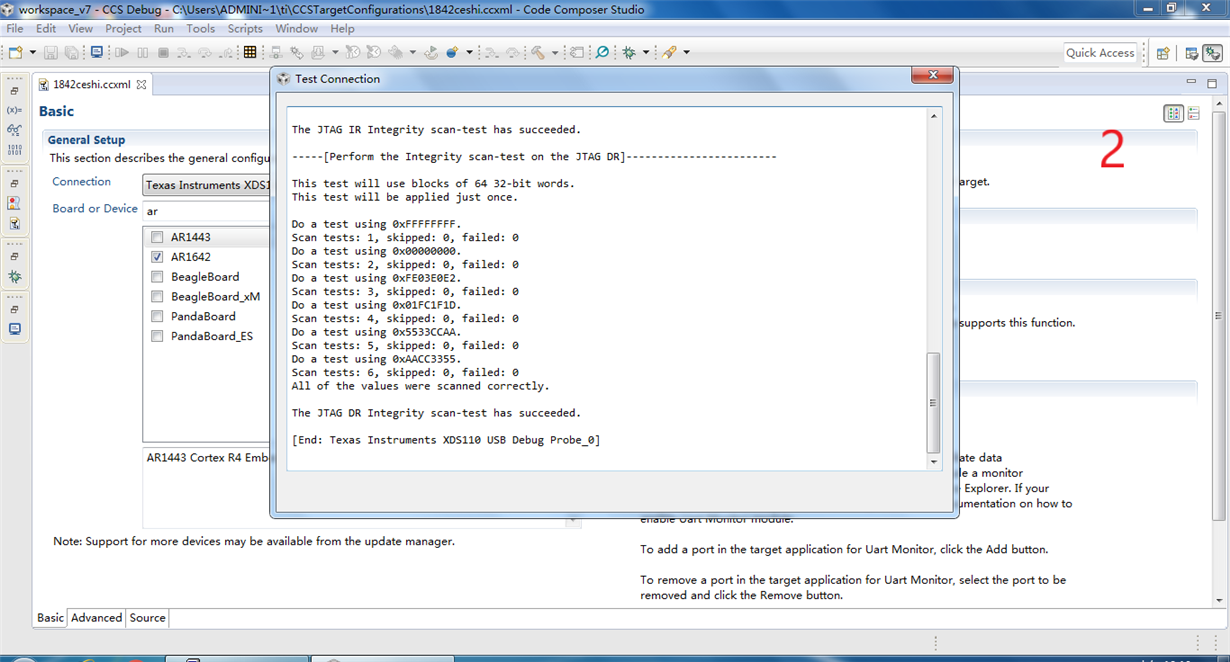Click the Terminate stop icon in toolbar
This screenshot has height=662, width=1230.
pos(162,52)
